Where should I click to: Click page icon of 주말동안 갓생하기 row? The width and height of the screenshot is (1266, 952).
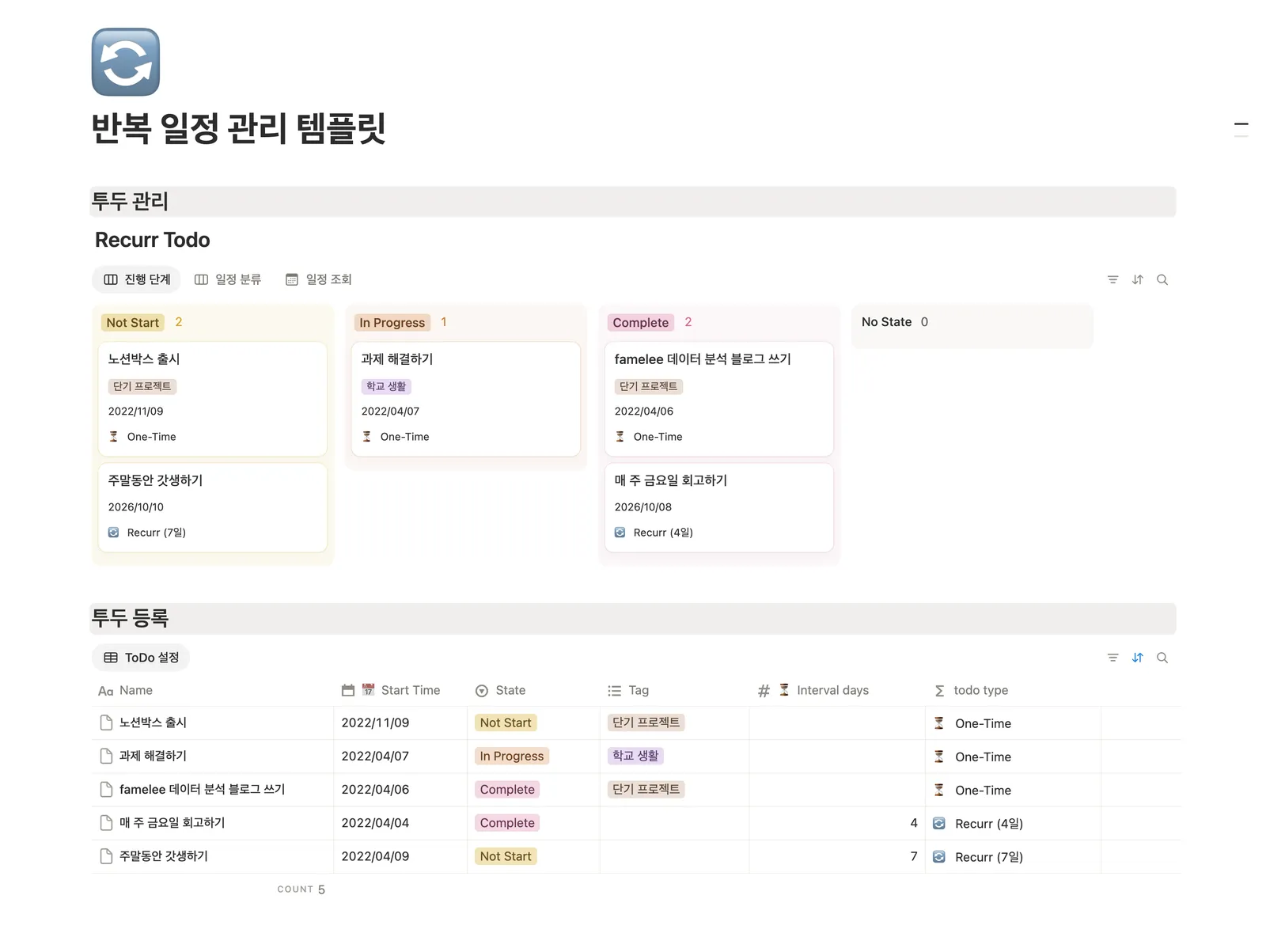(x=106, y=856)
